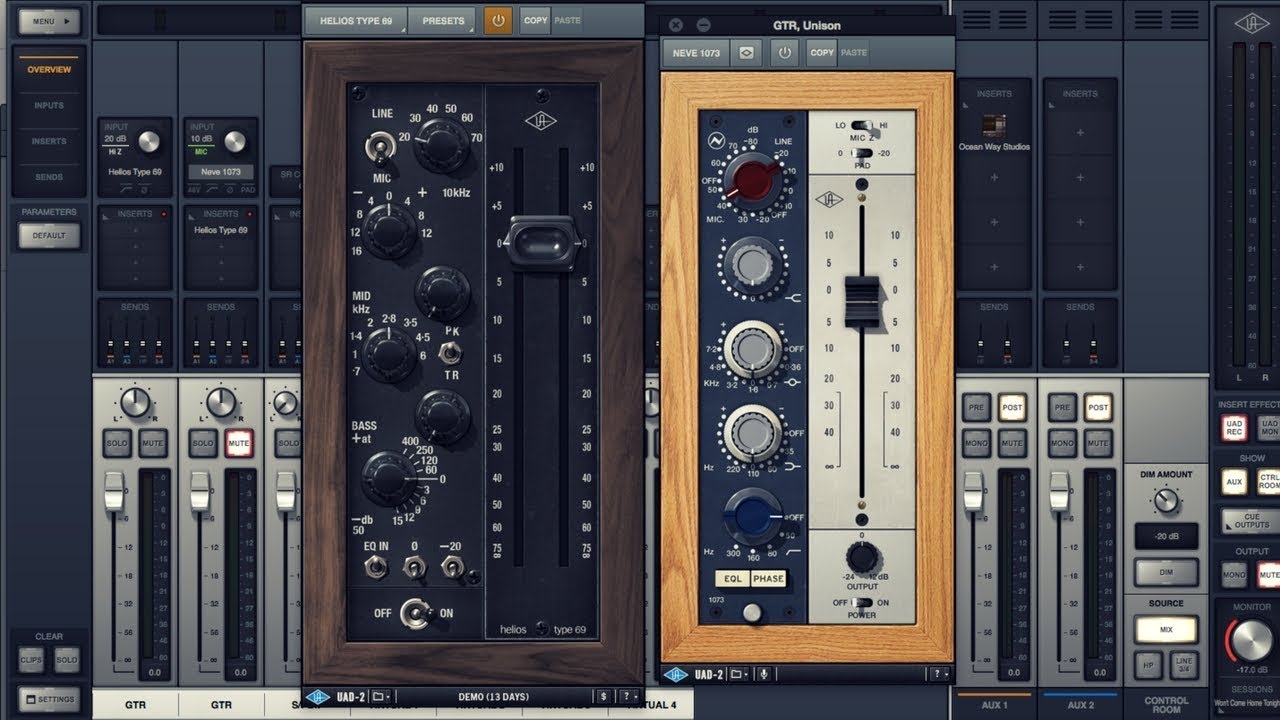Click the Dim Amount knob

point(1165,501)
